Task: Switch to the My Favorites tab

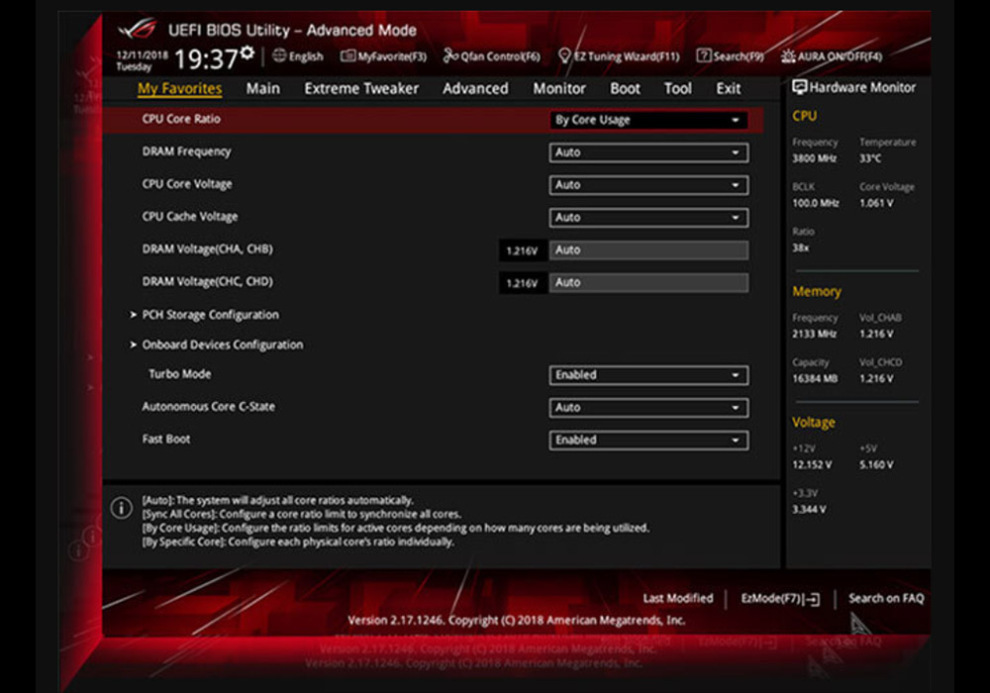Action: tap(180, 88)
